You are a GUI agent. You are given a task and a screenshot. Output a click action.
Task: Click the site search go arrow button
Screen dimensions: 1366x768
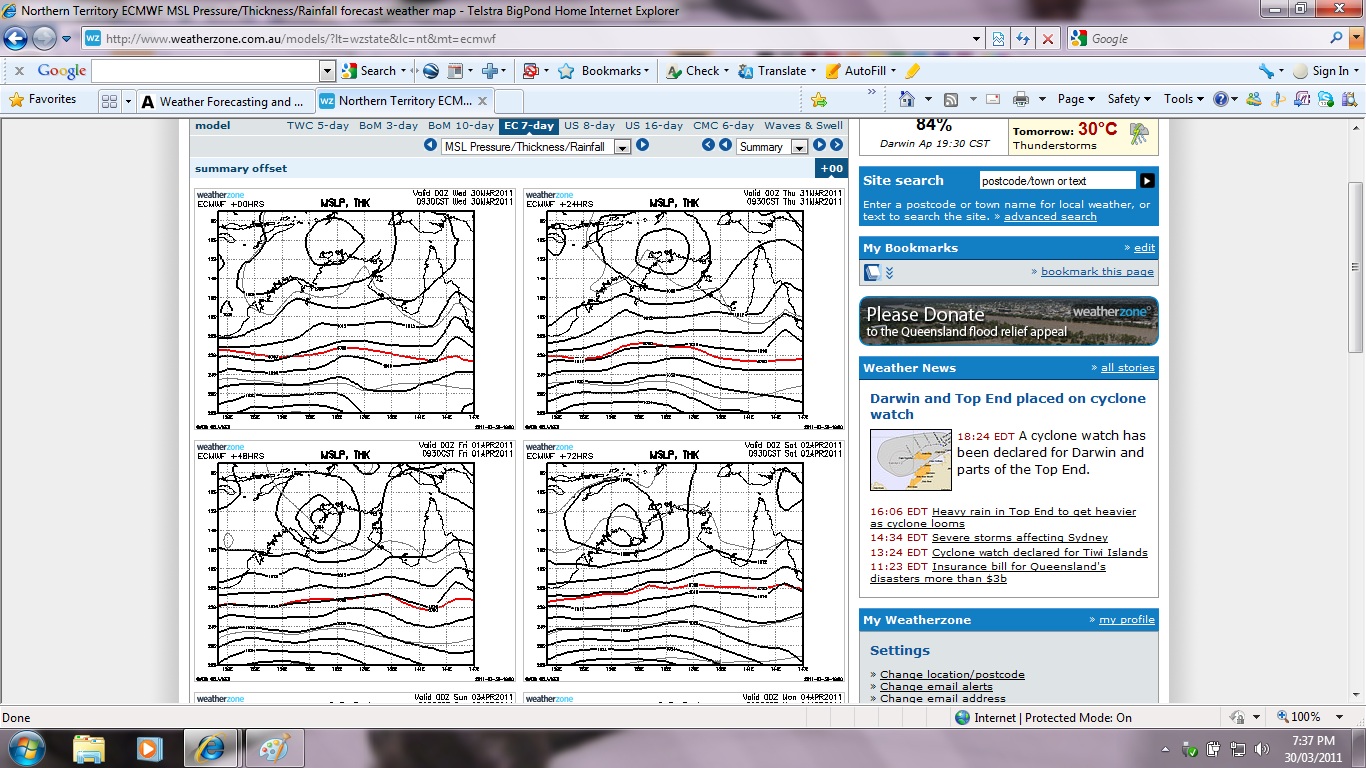[1147, 181]
